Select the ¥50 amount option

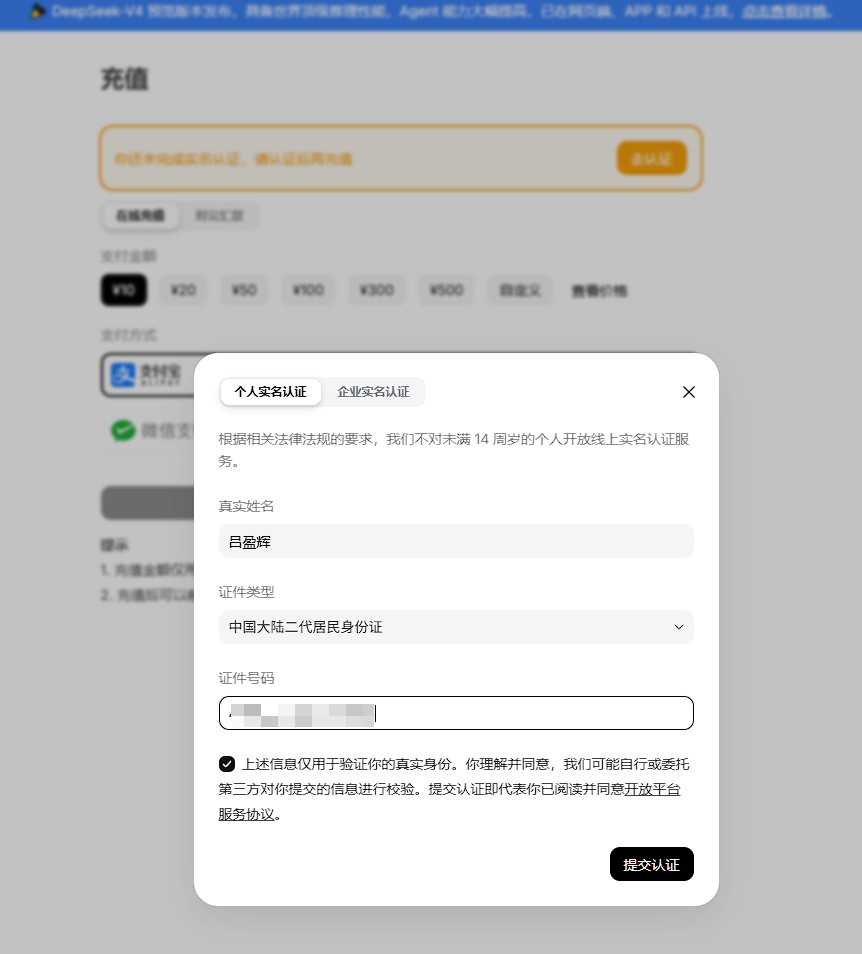pos(244,290)
